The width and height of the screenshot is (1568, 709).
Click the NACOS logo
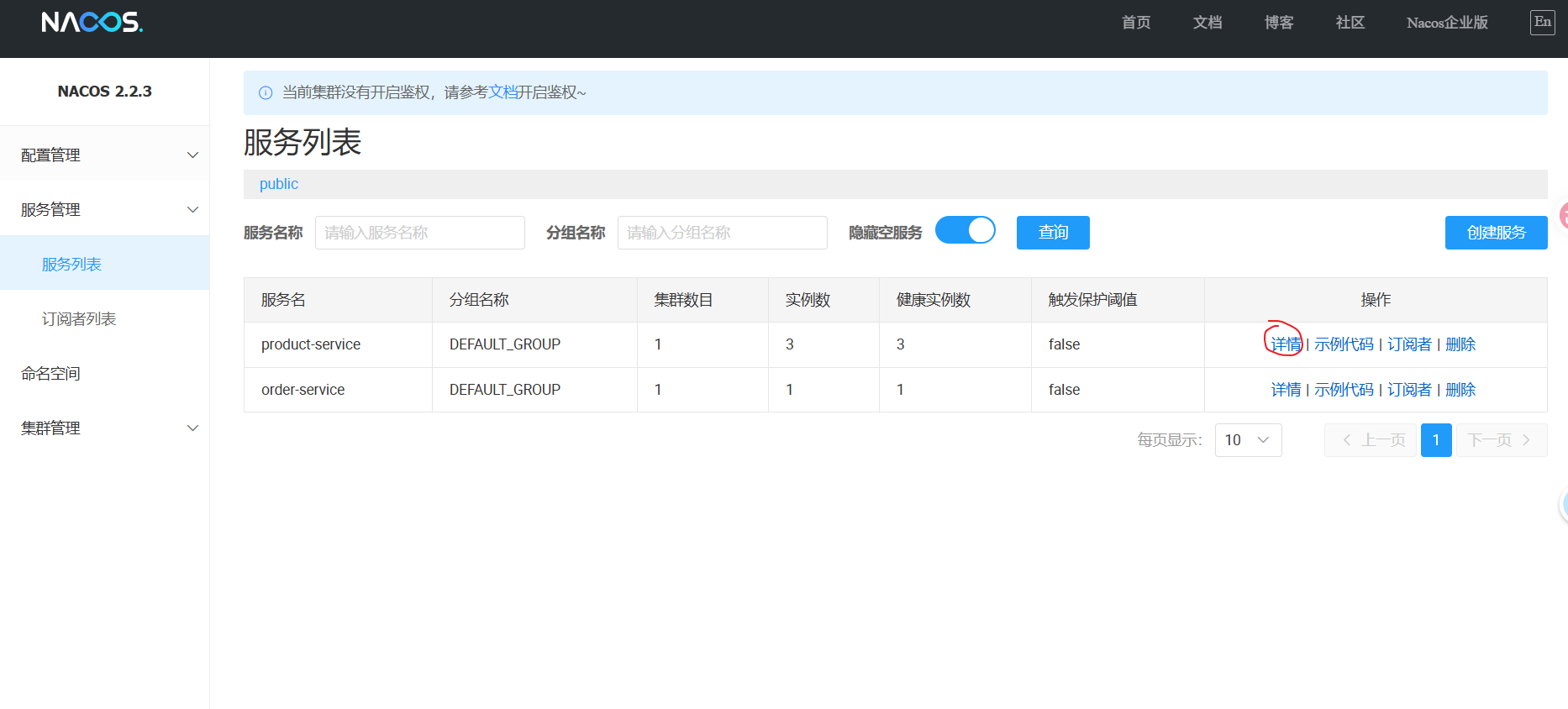coord(92,22)
